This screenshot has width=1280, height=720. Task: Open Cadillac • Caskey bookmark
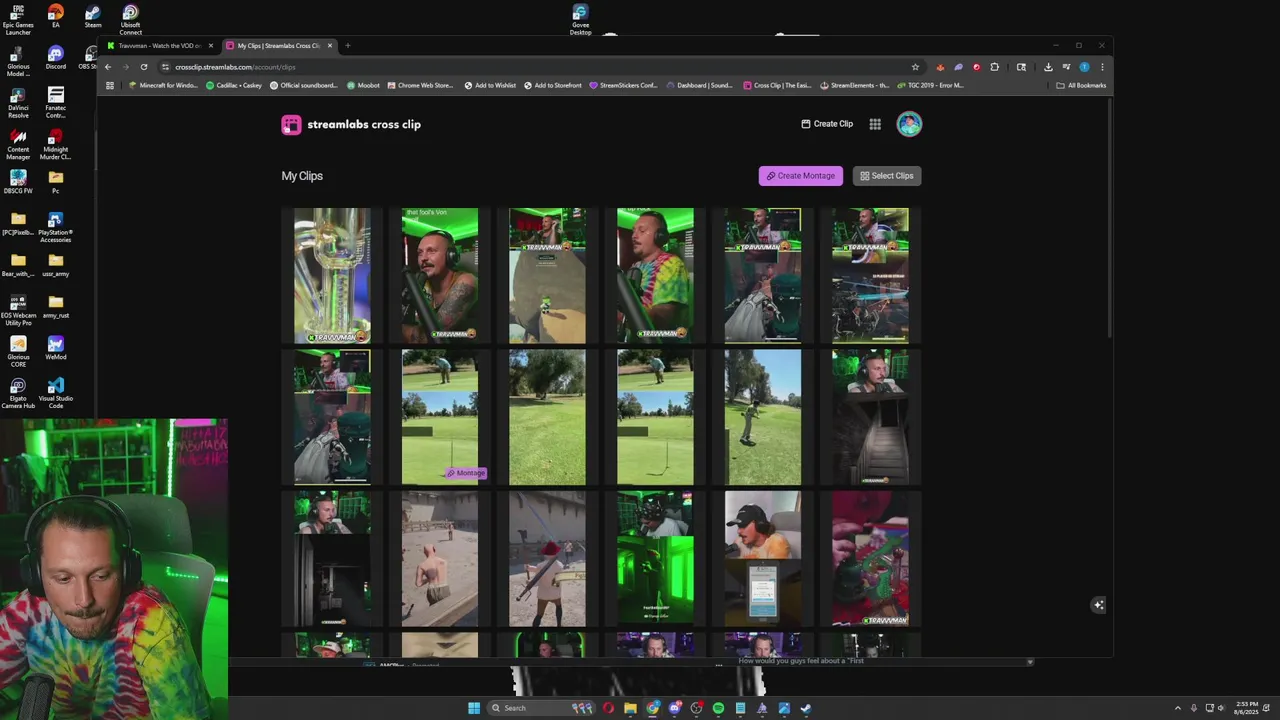(x=234, y=85)
